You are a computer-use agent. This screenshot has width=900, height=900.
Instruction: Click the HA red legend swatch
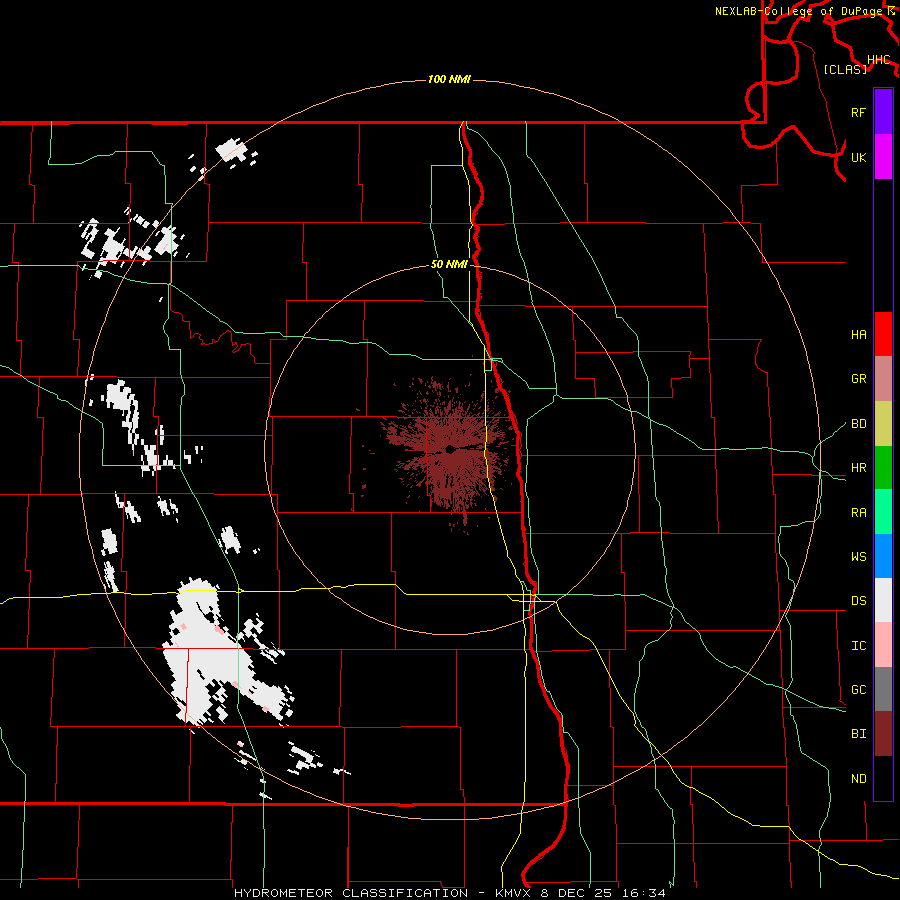coord(883,334)
